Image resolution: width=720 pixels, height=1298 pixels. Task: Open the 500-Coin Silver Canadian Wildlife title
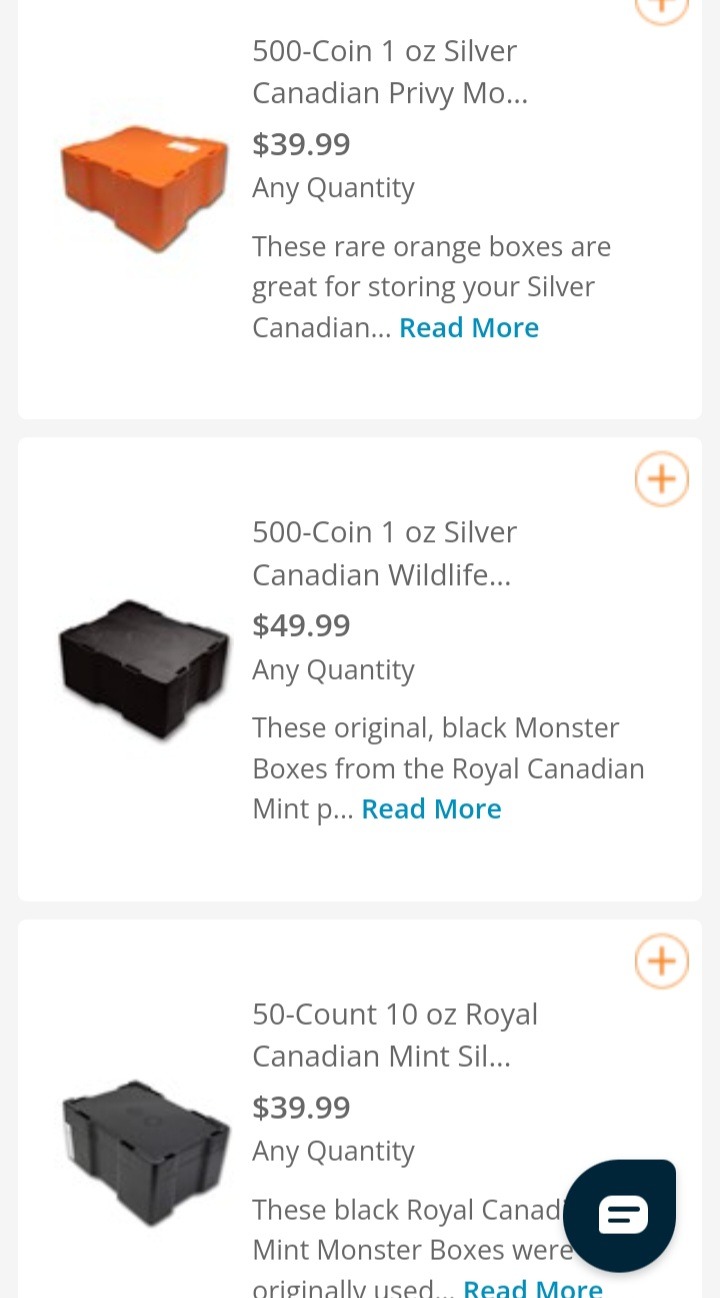[x=384, y=553]
